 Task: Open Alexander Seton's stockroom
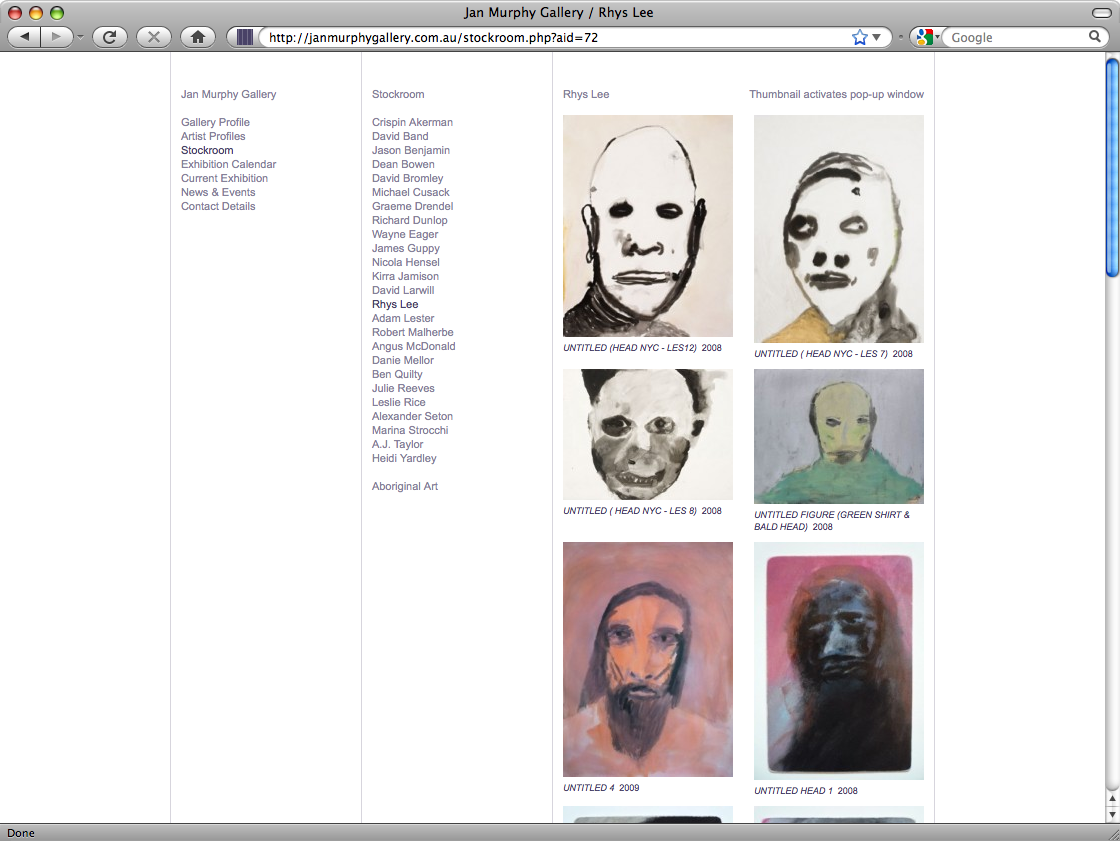pyautogui.click(x=412, y=416)
